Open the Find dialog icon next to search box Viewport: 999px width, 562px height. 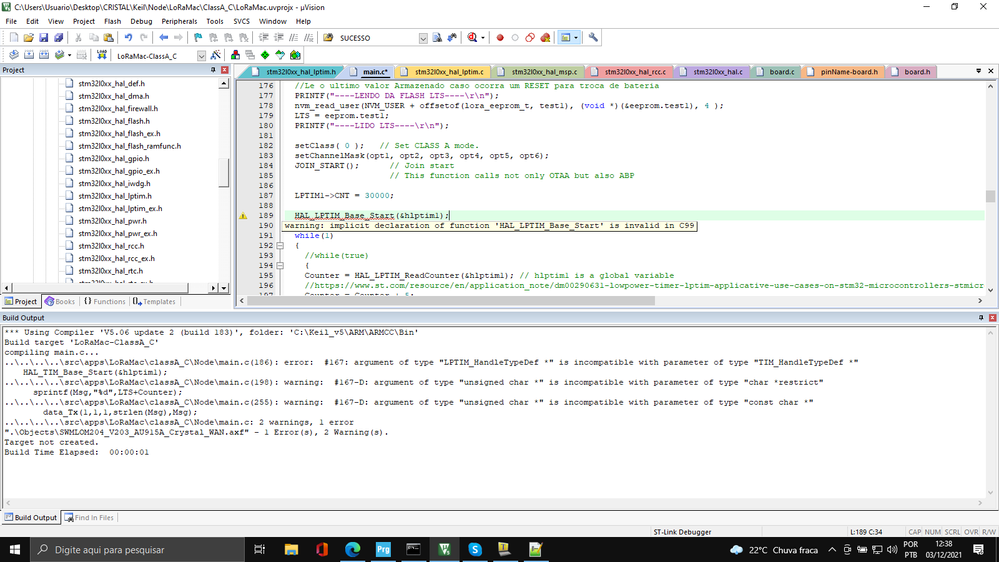click(x=437, y=38)
